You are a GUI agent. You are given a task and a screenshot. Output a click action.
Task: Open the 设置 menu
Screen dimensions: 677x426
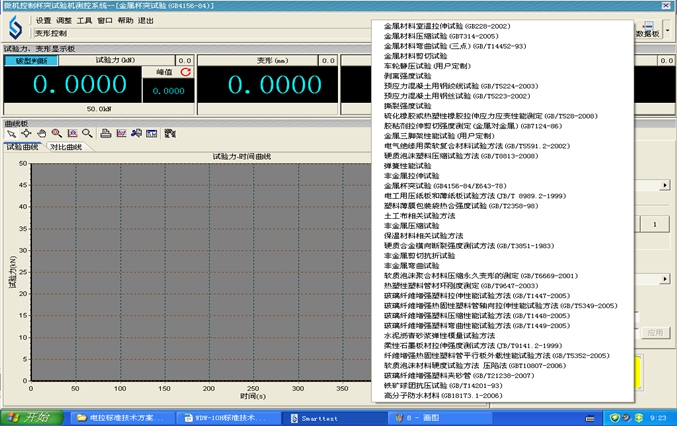click(x=43, y=20)
